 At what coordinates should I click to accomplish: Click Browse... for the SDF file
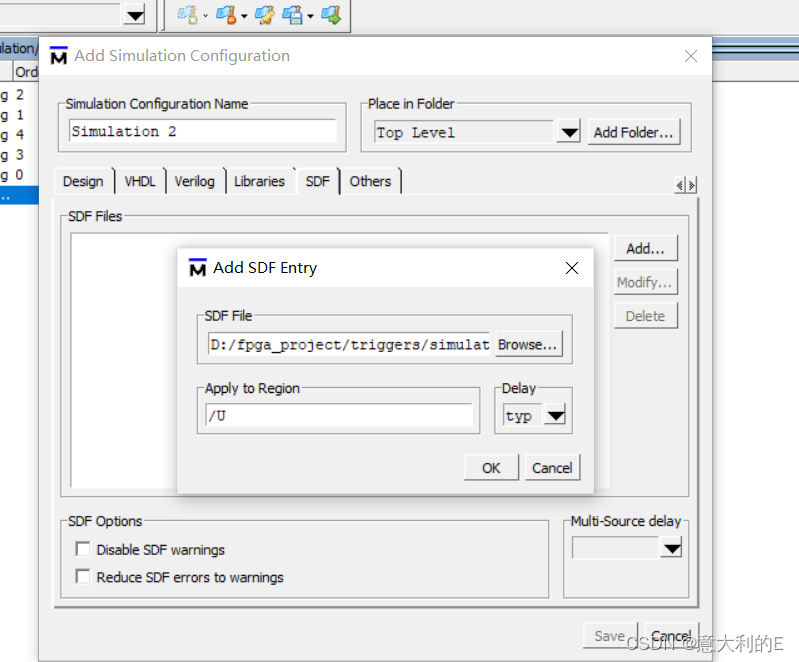click(528, 344)
